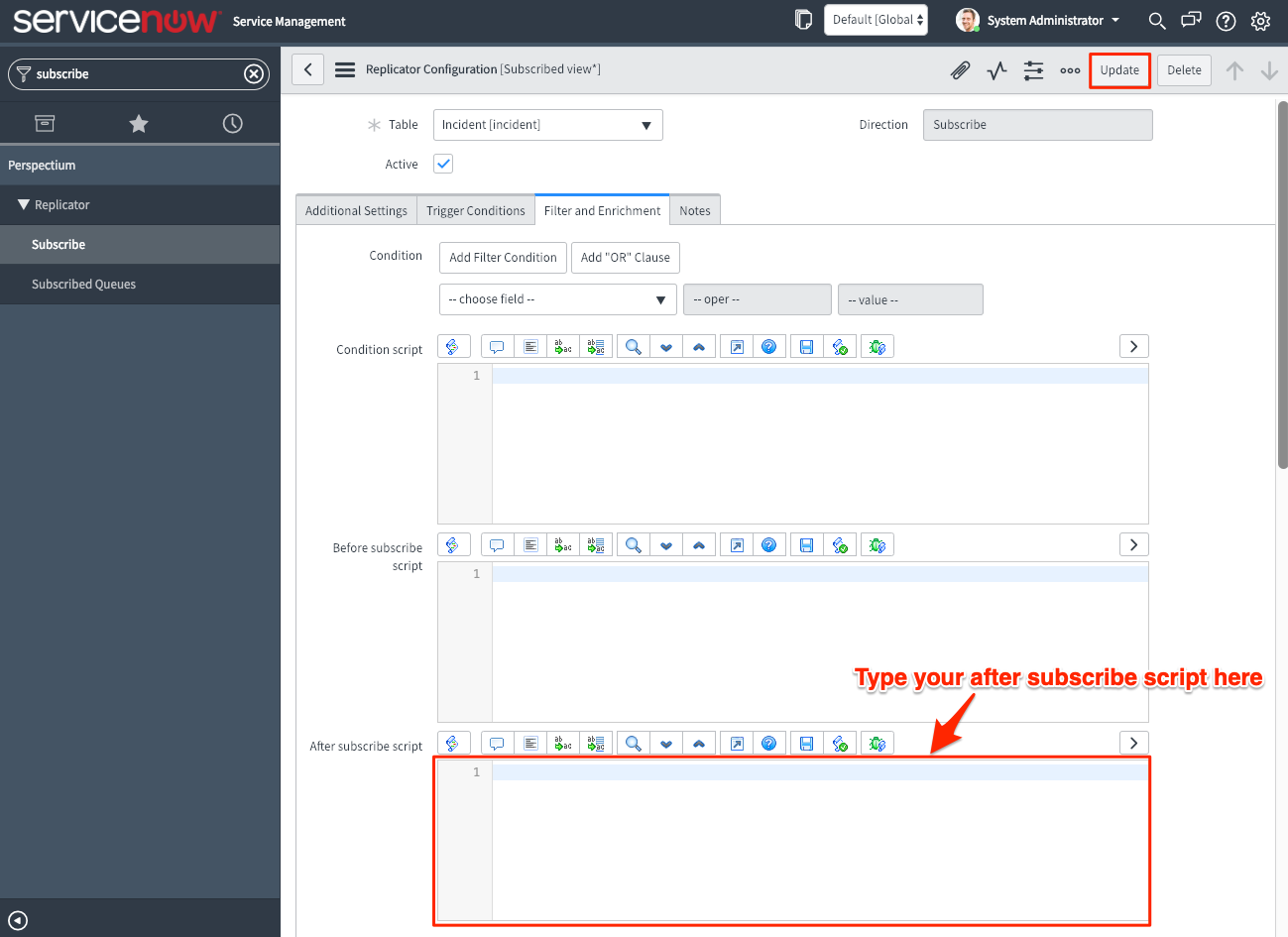Uncheck the Active checkbox
1288x937 pixels.
[443, 164]
